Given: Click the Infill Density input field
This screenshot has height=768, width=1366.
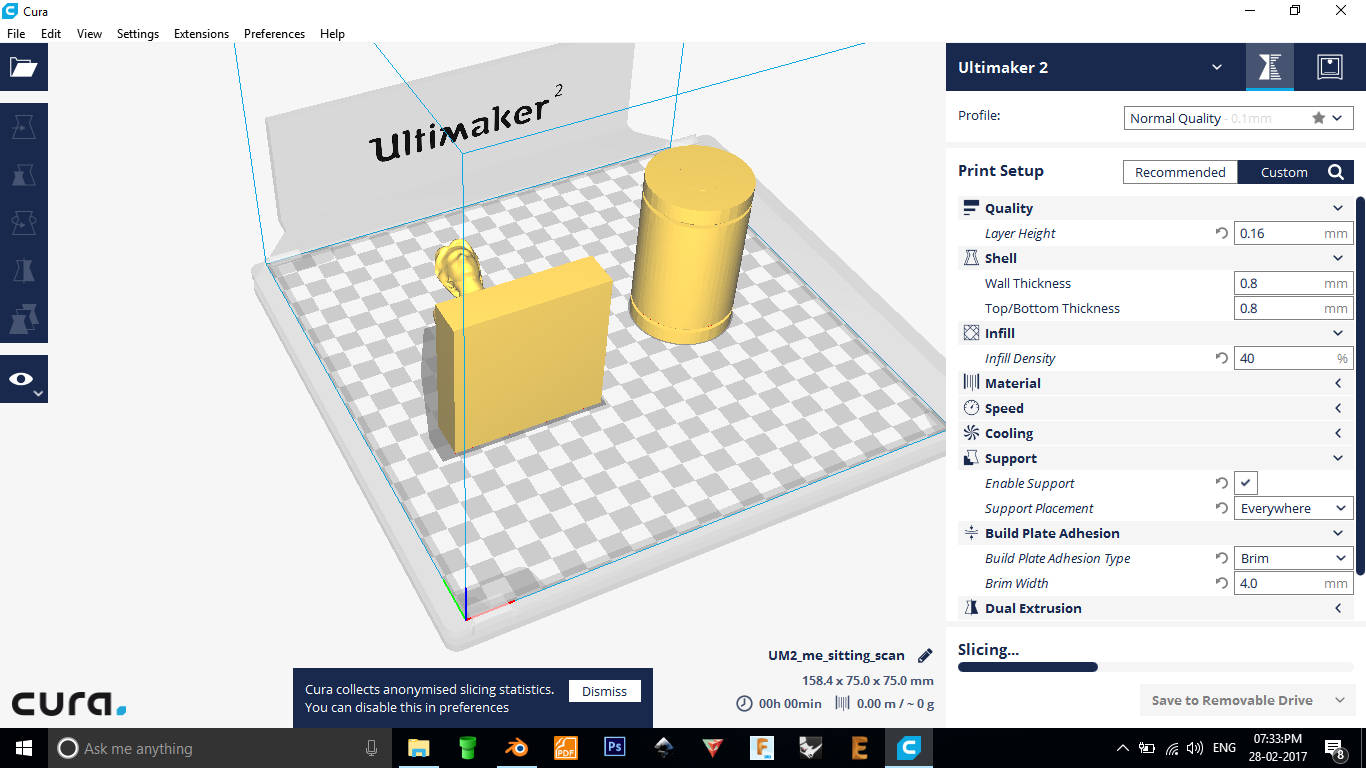Looking at the screenshot, I should [x=1293, y=358].
